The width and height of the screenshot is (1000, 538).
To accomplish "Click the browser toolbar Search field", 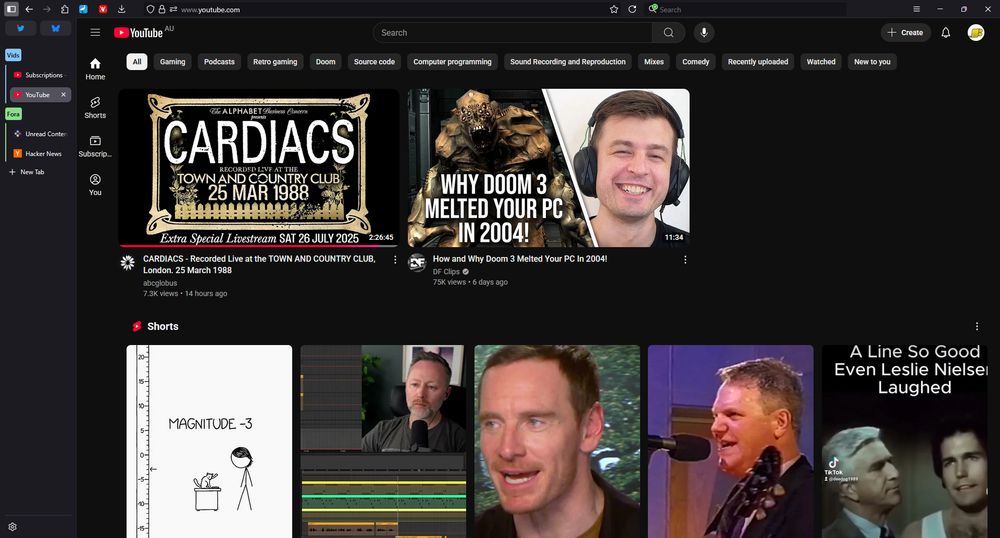I will coord(746,10).
